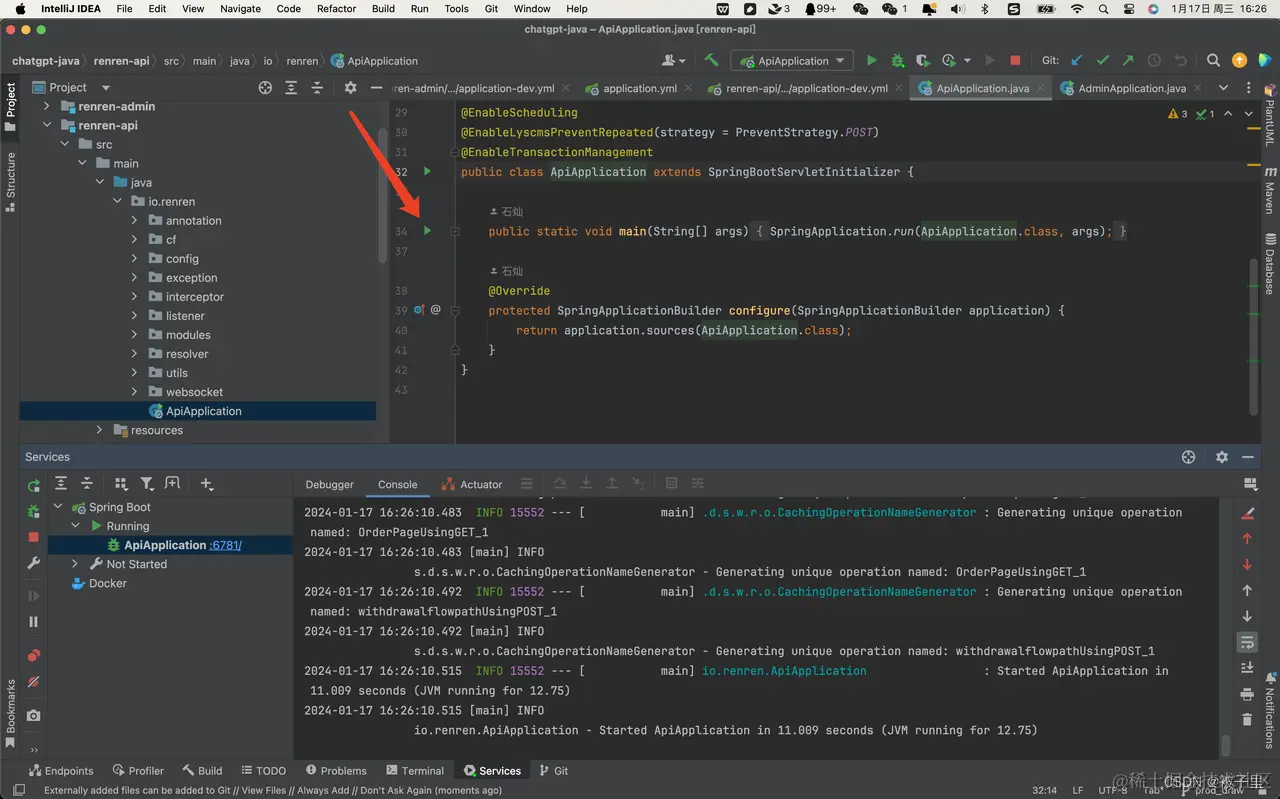Click the io.renren.ApiApplication logger link in console
This screenshot has width=1280, height=799.
(x=784, y=671)
